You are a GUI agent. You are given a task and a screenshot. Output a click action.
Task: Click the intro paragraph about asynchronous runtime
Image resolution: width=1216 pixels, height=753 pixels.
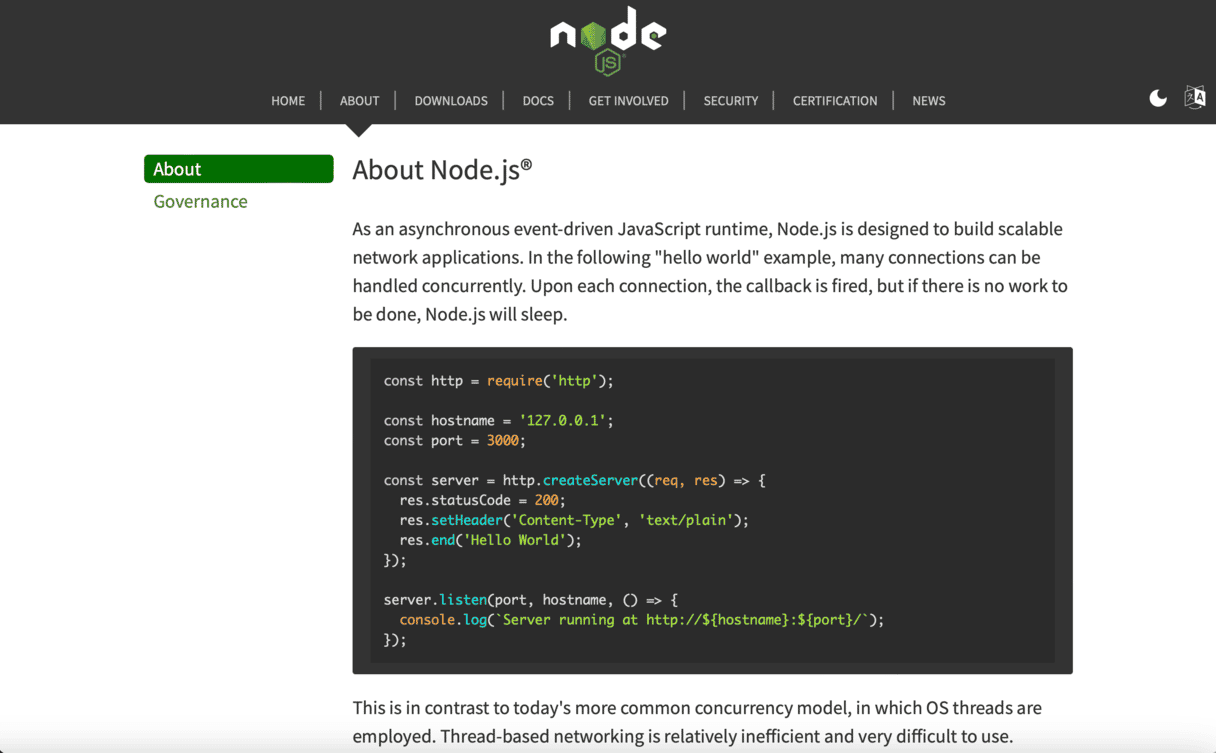(x=710, y=271)
